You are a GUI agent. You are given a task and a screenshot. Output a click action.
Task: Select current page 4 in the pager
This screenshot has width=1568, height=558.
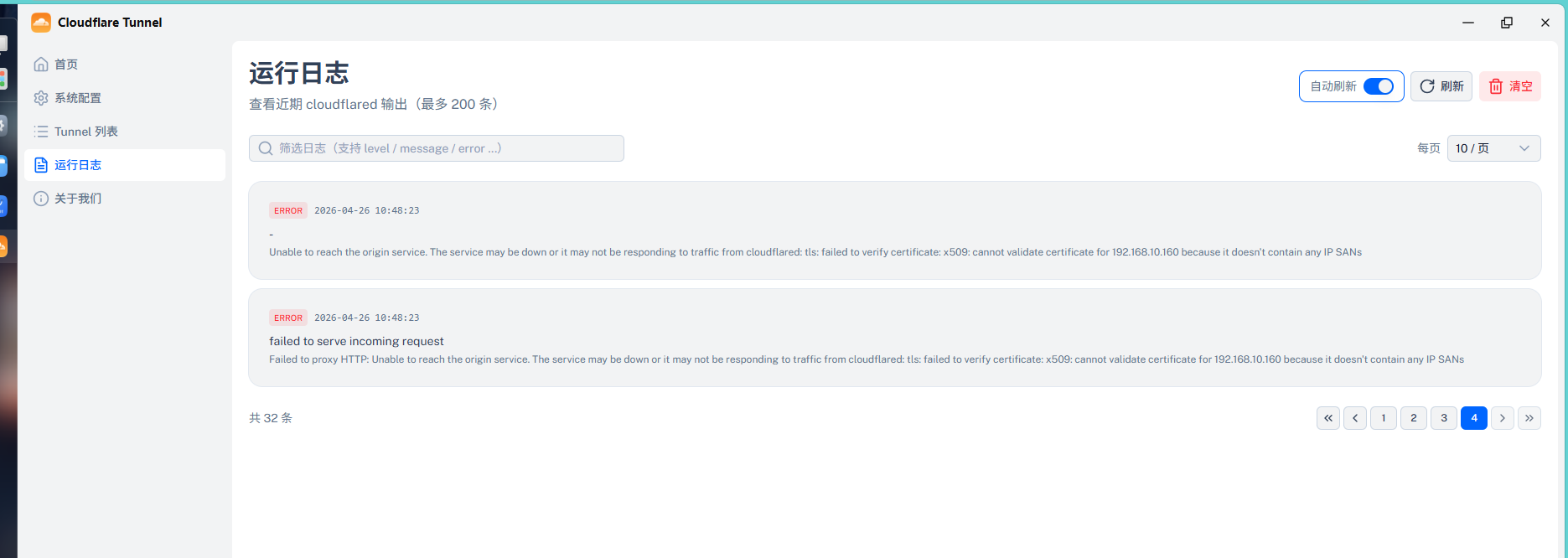pos(1474,418)
